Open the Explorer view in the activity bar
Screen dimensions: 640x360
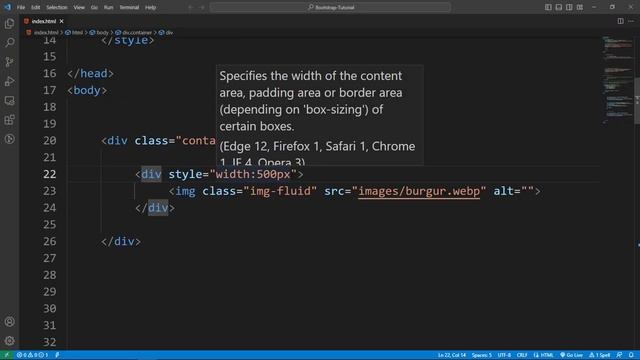(9, 24)
